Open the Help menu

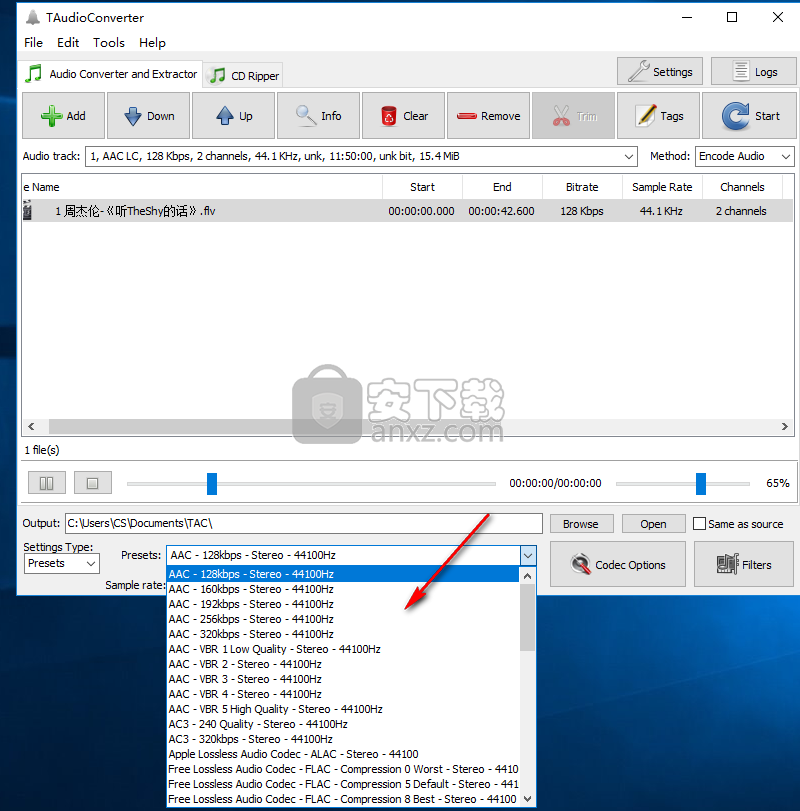coord(152,42)
